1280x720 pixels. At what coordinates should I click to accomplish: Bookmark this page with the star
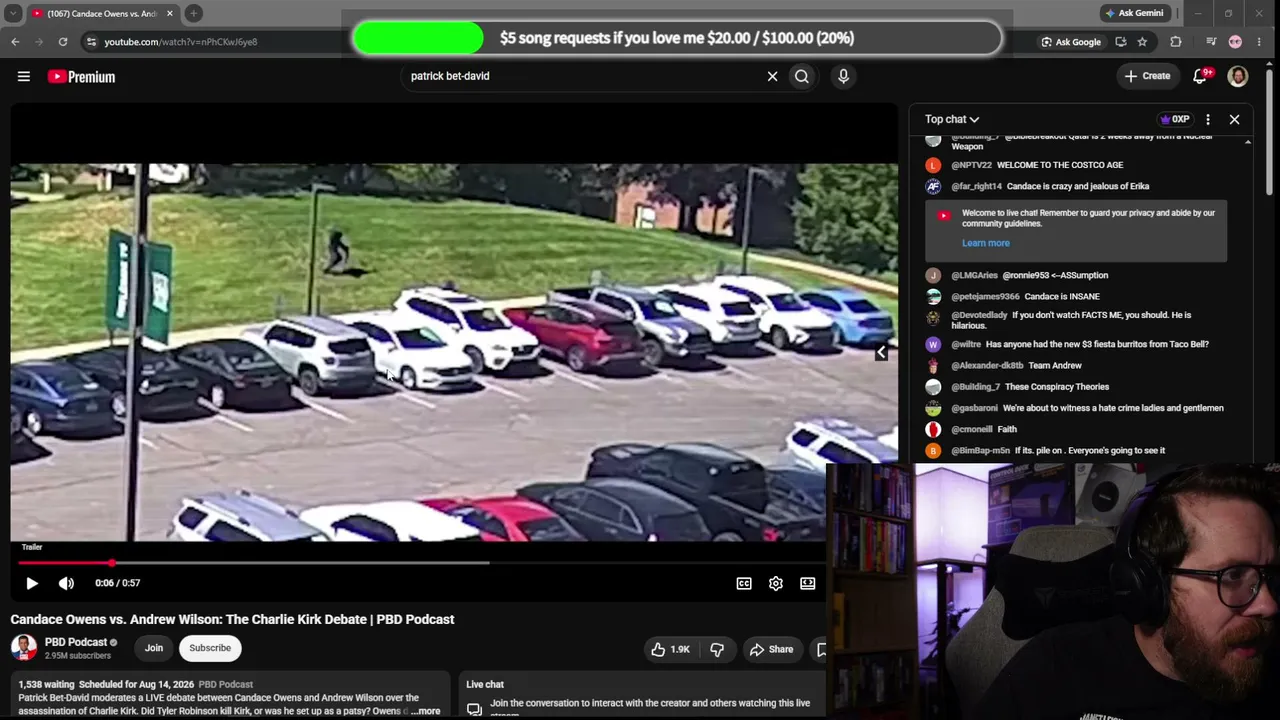[x=1142, y=42]
